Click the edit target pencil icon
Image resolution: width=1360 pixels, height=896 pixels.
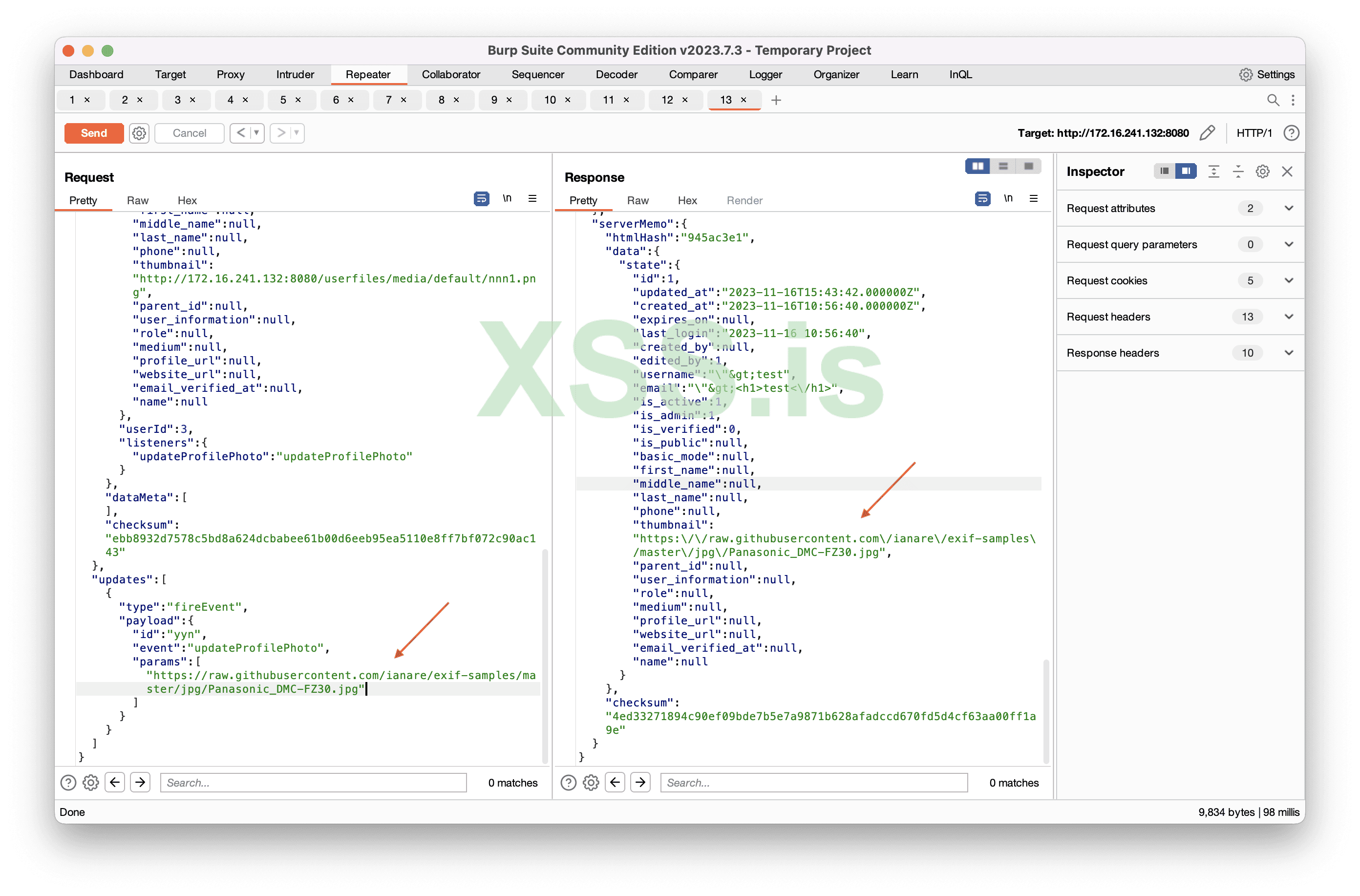[1207, 133]
